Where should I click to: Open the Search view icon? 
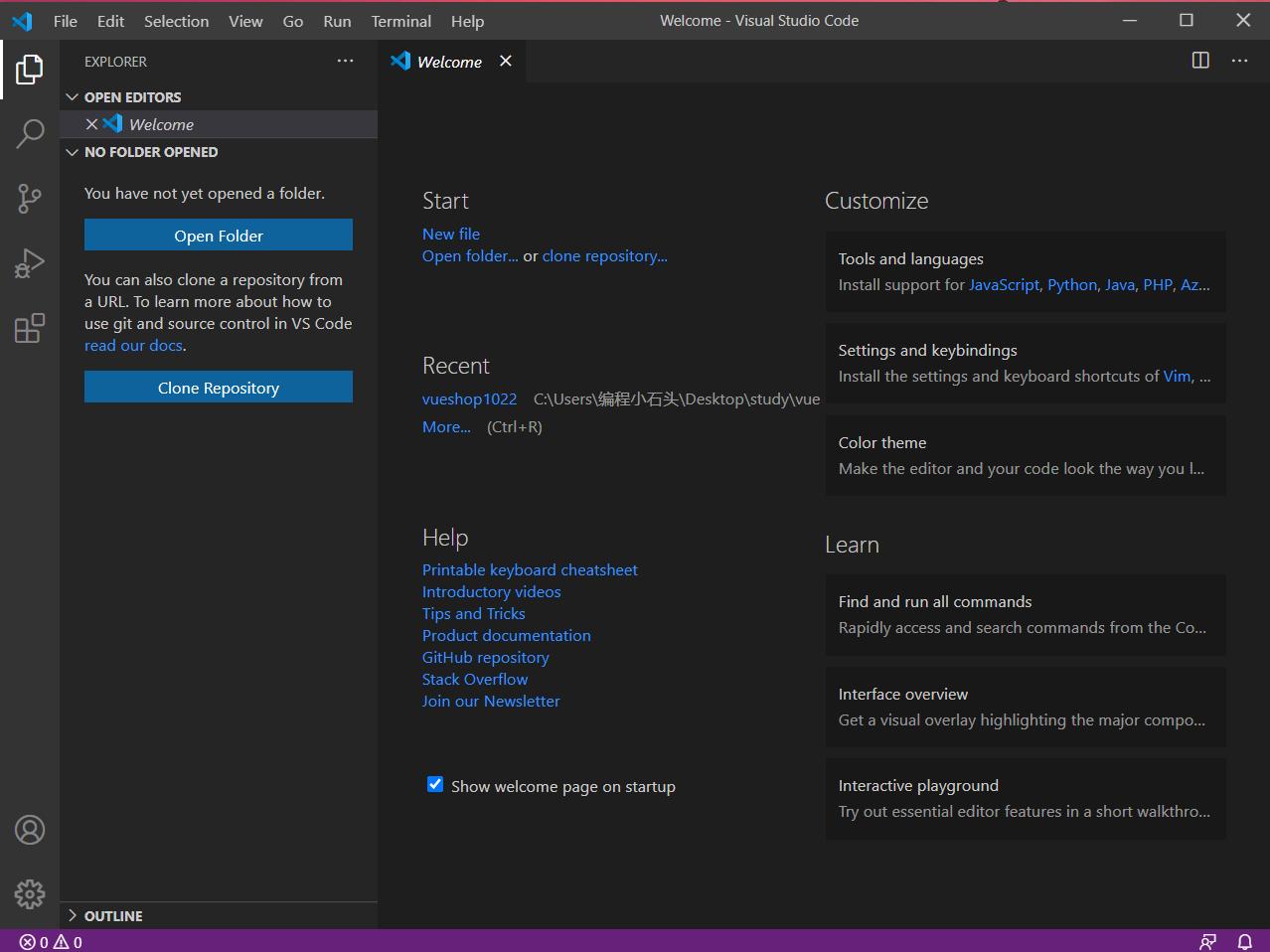tap(30, 133)
